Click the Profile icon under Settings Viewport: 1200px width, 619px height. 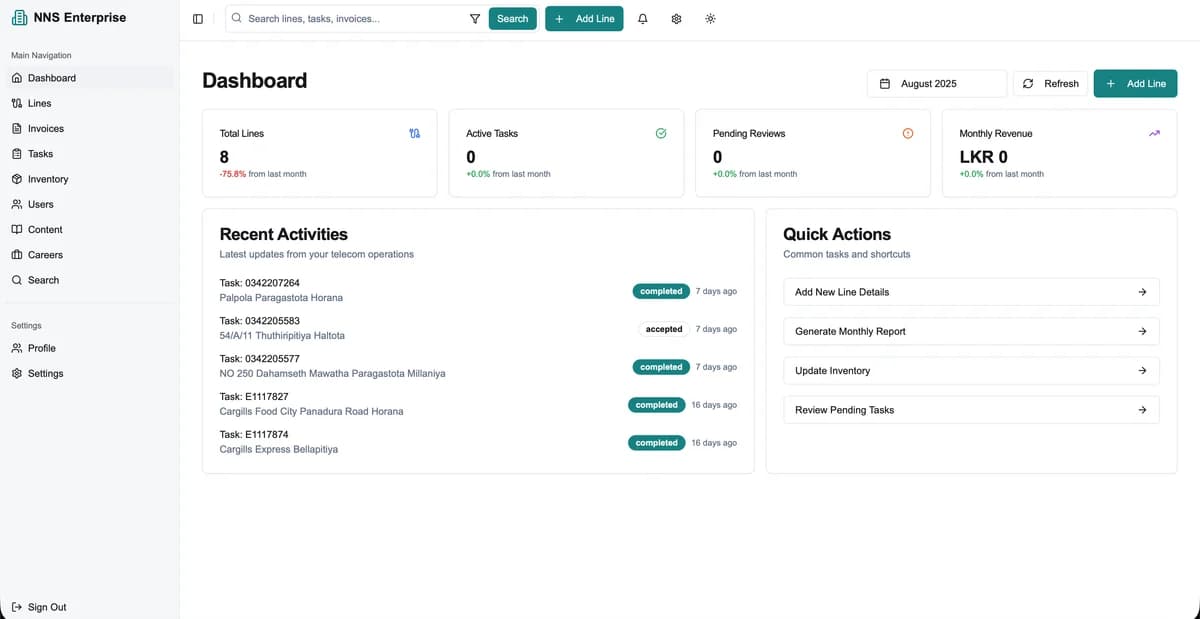tap(16, 348)
